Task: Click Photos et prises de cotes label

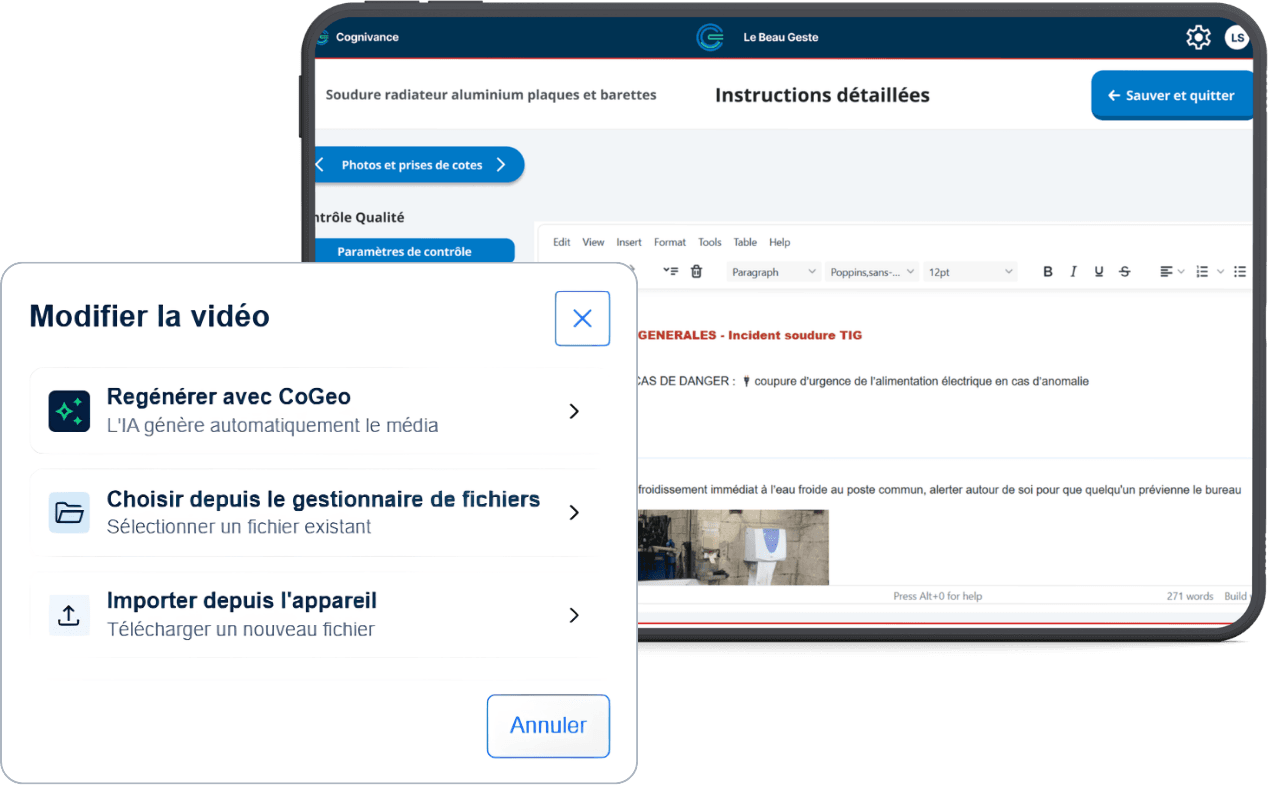Action: 412,165
